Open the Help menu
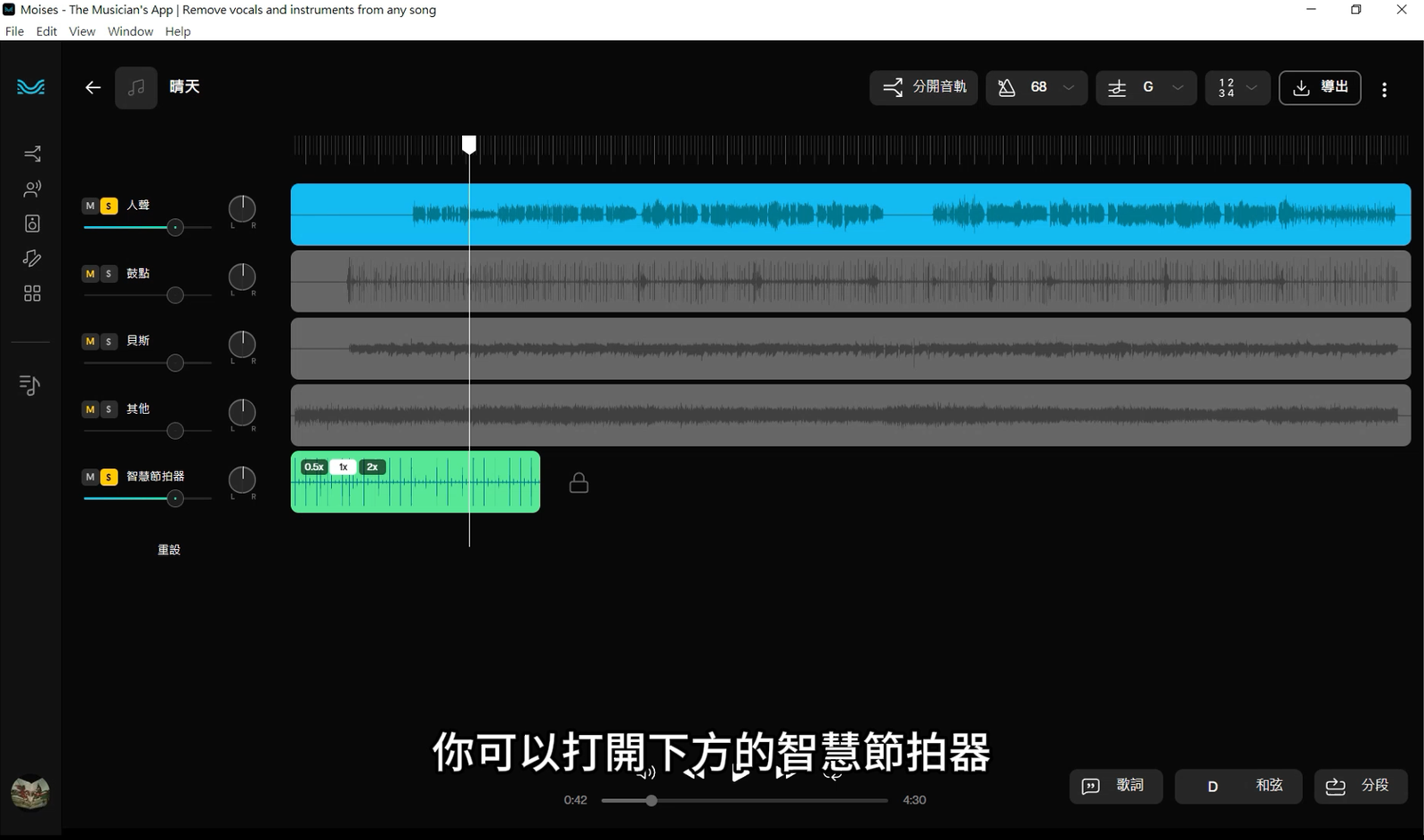The image size is (1424, 840). [178, 31]
